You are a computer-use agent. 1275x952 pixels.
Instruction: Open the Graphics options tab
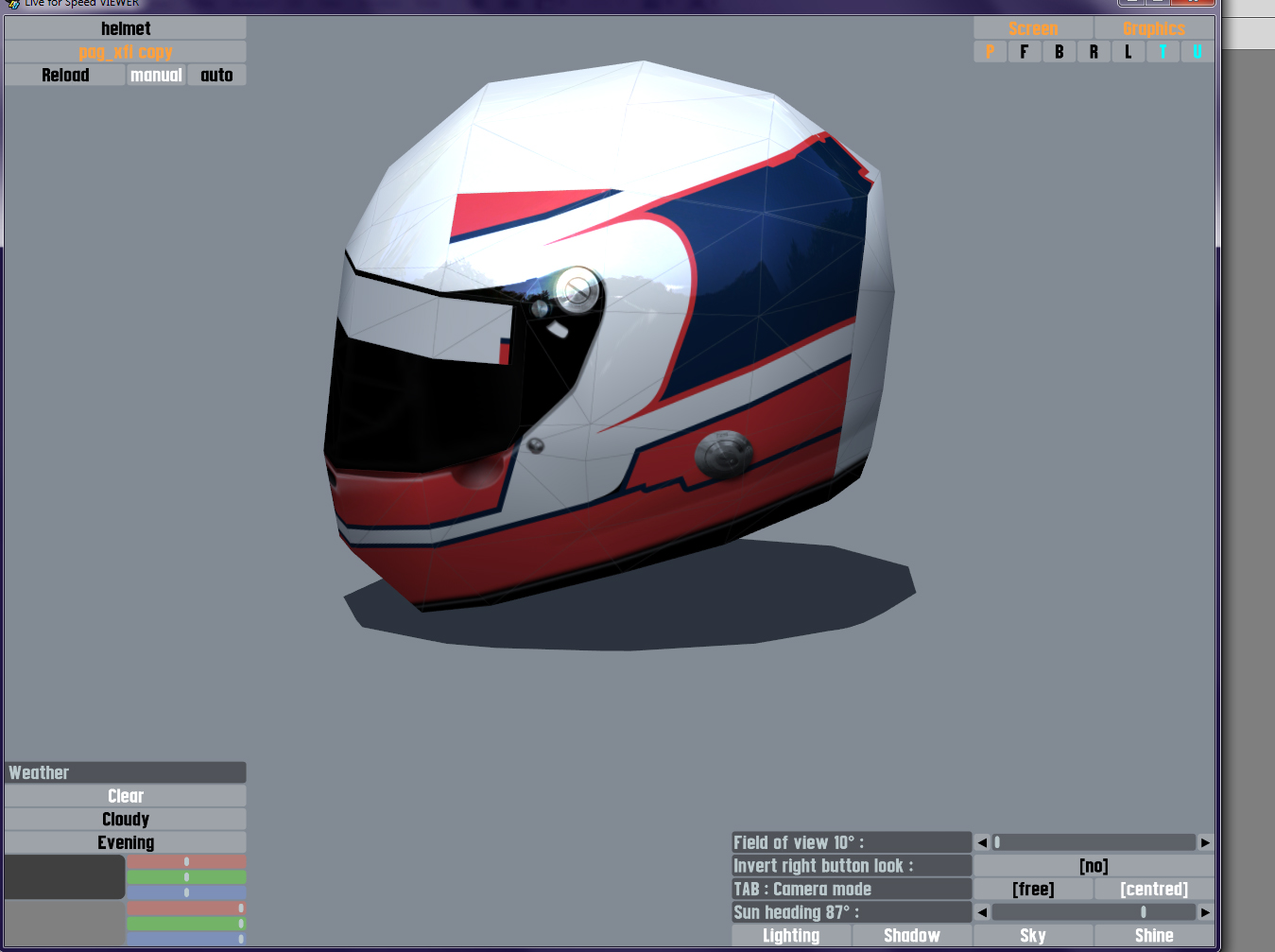[1154, 28]
